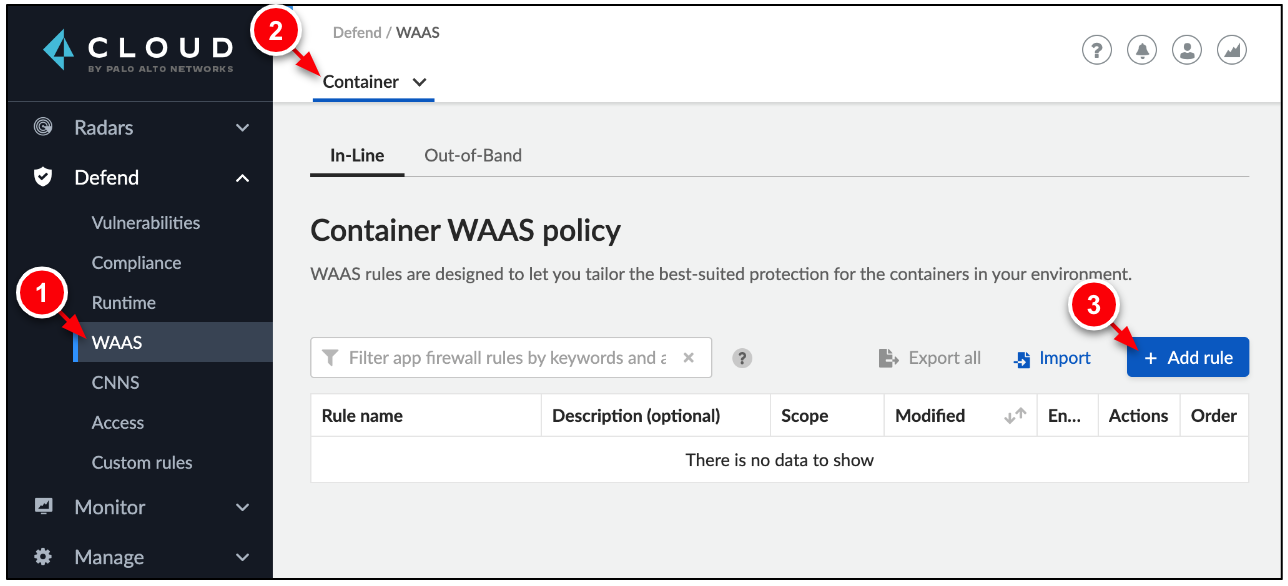The image size is (1288, 586).
Task: Click the Monitor icon in the sidebar
Action: point(42,507)
